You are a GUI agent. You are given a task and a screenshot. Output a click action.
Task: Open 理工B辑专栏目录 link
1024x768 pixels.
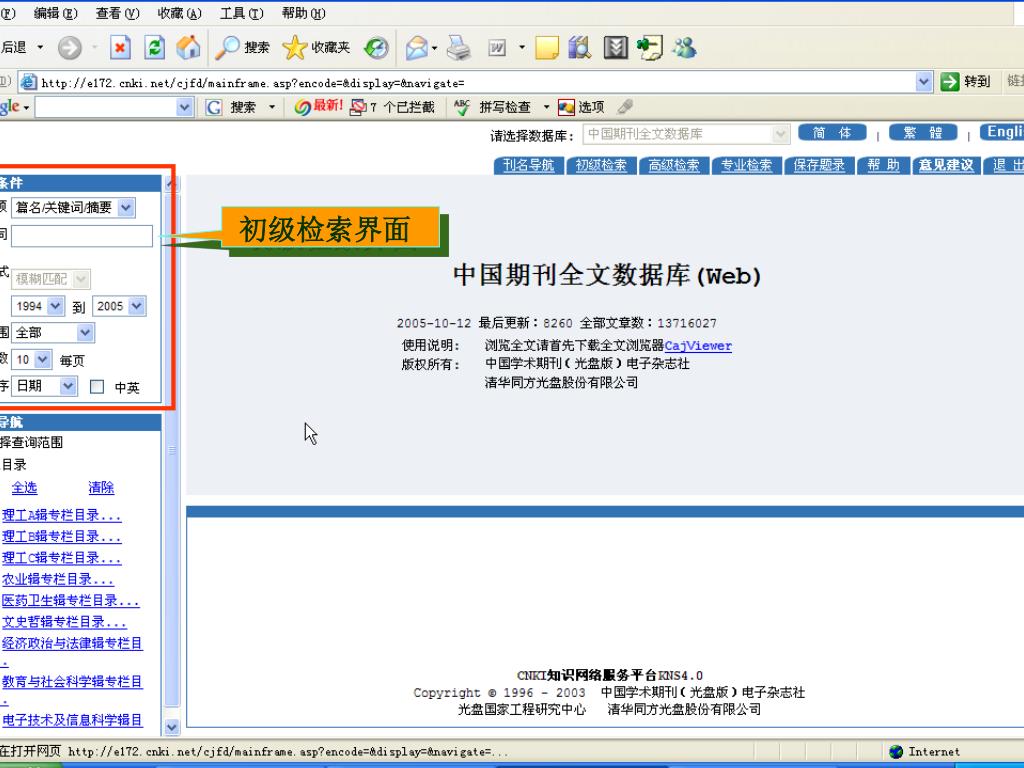coord(61,537)
